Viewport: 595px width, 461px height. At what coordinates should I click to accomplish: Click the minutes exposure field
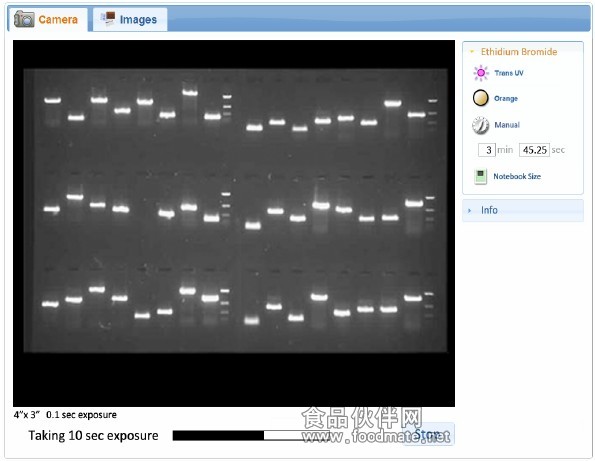pos(487,150)
